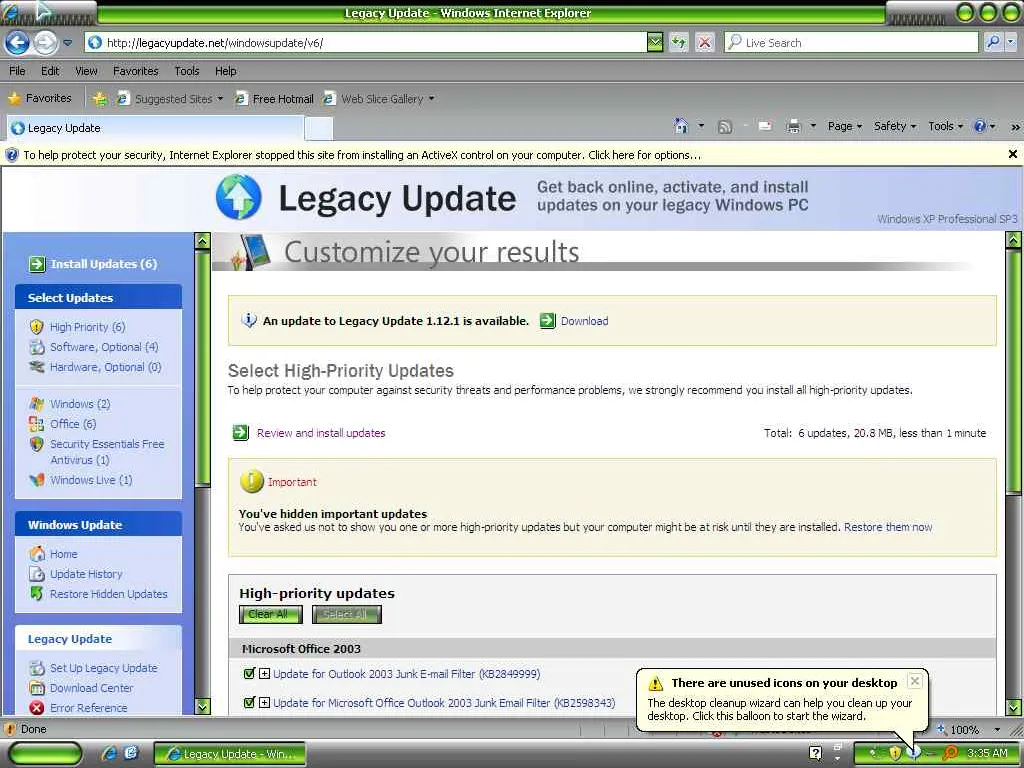Click the Office category icon in sidebar

click(37, 424)
